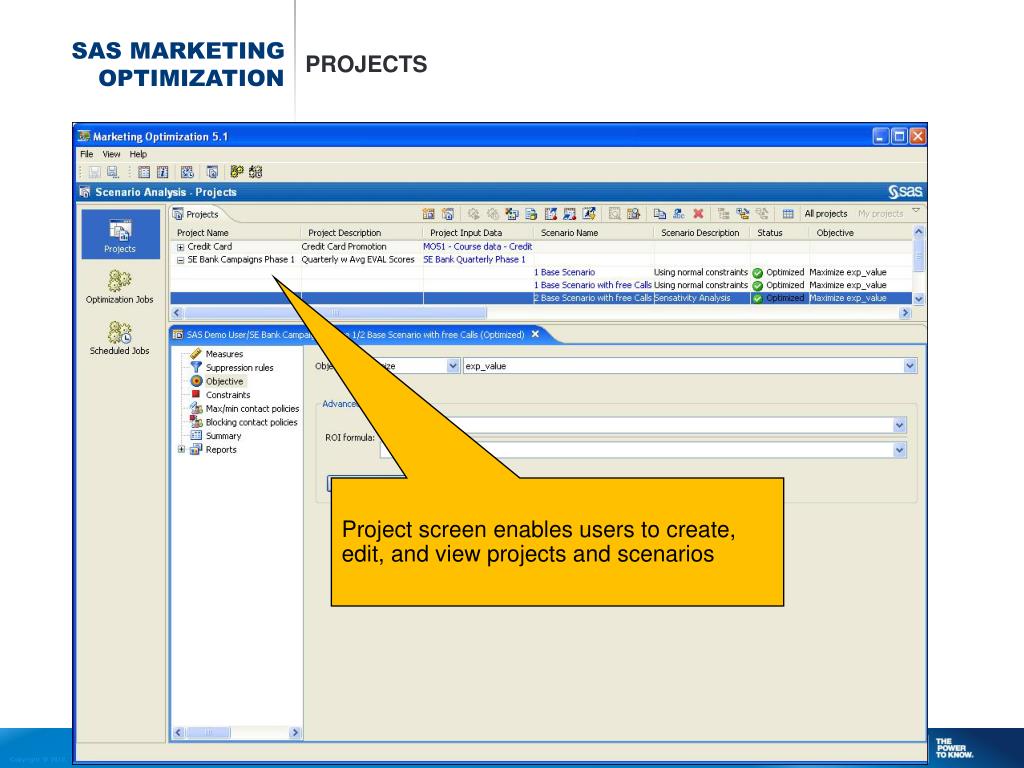Open the View menu

[111, 154]
